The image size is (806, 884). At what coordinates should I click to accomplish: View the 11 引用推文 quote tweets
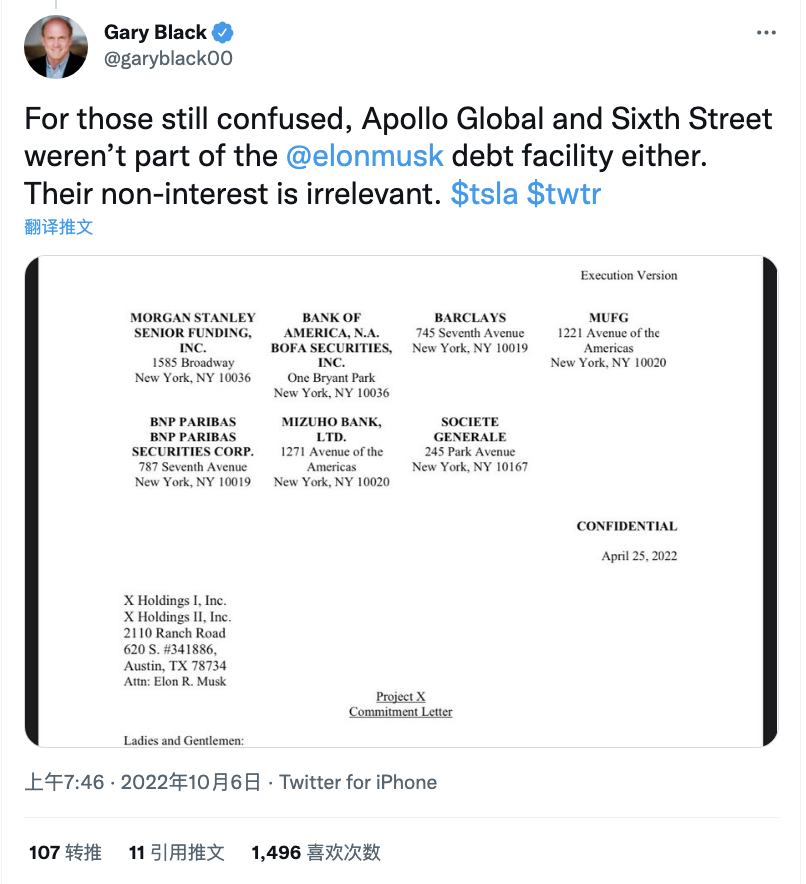[177, 852]
